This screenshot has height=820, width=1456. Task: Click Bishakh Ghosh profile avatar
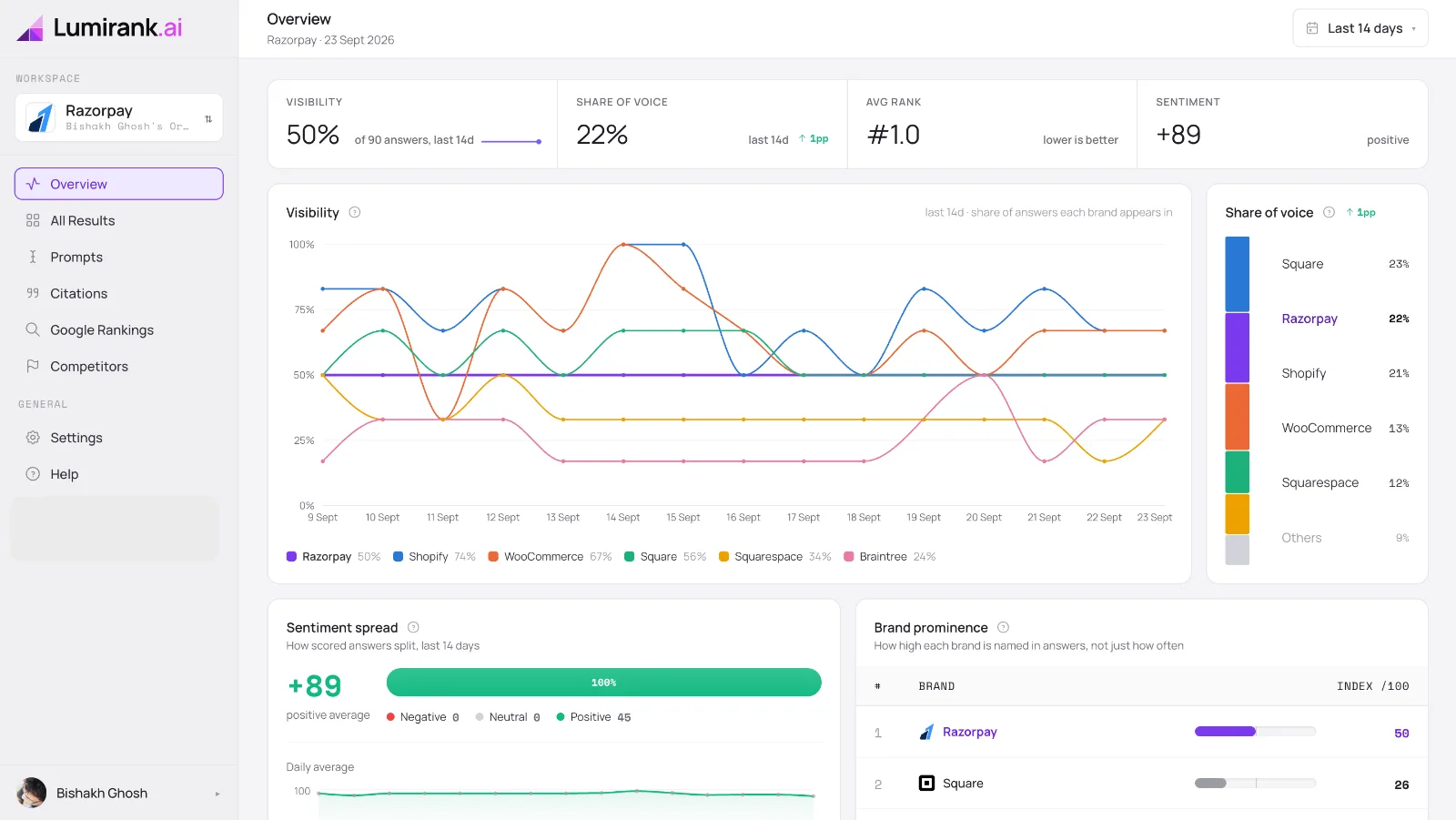(x=32, y=793)
